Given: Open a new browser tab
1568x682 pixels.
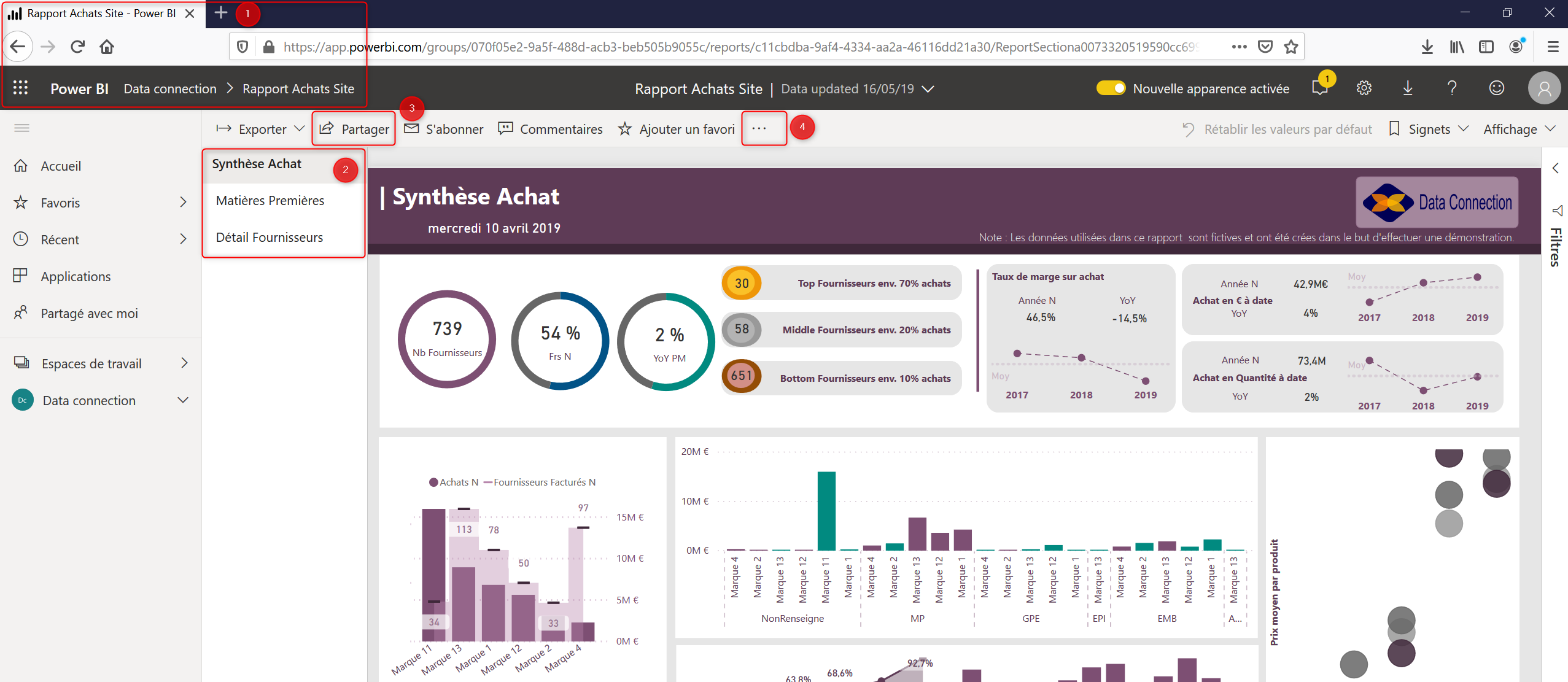Looking at the screenshot, I should [221, 13].
